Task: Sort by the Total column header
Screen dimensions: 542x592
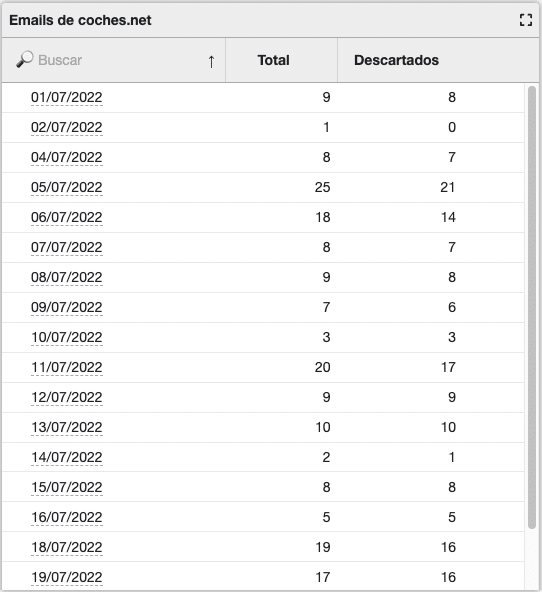Action: tap(274, 60)
